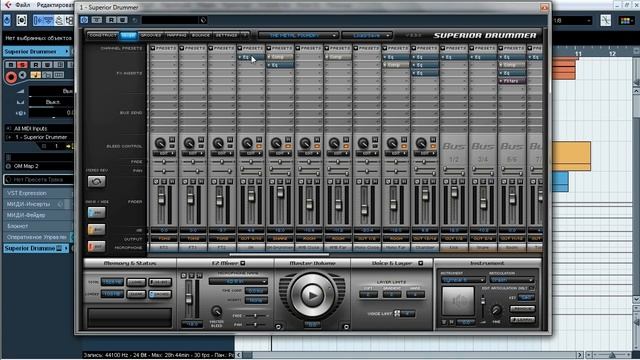Open the Mapping tab

pyautogui.click(x=177, y=36)
